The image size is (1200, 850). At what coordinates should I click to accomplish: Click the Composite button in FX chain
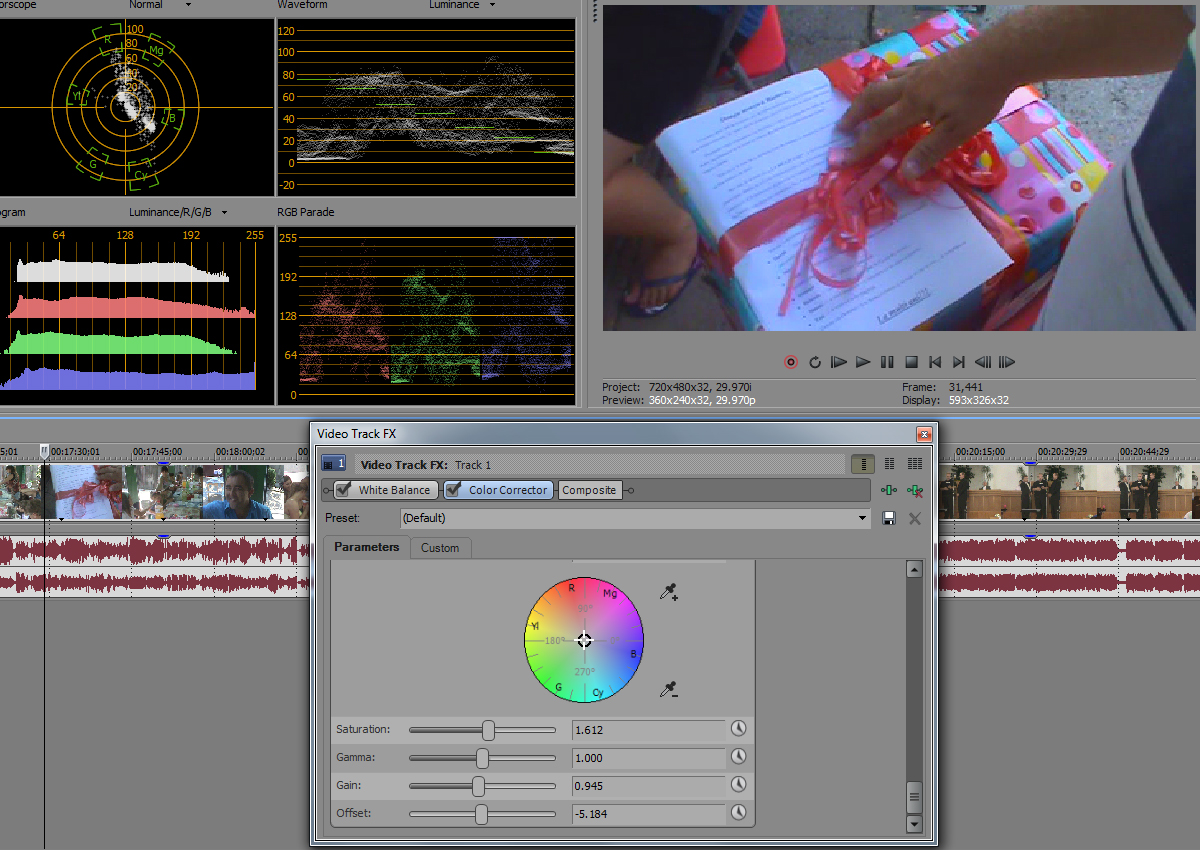(589, 490)
